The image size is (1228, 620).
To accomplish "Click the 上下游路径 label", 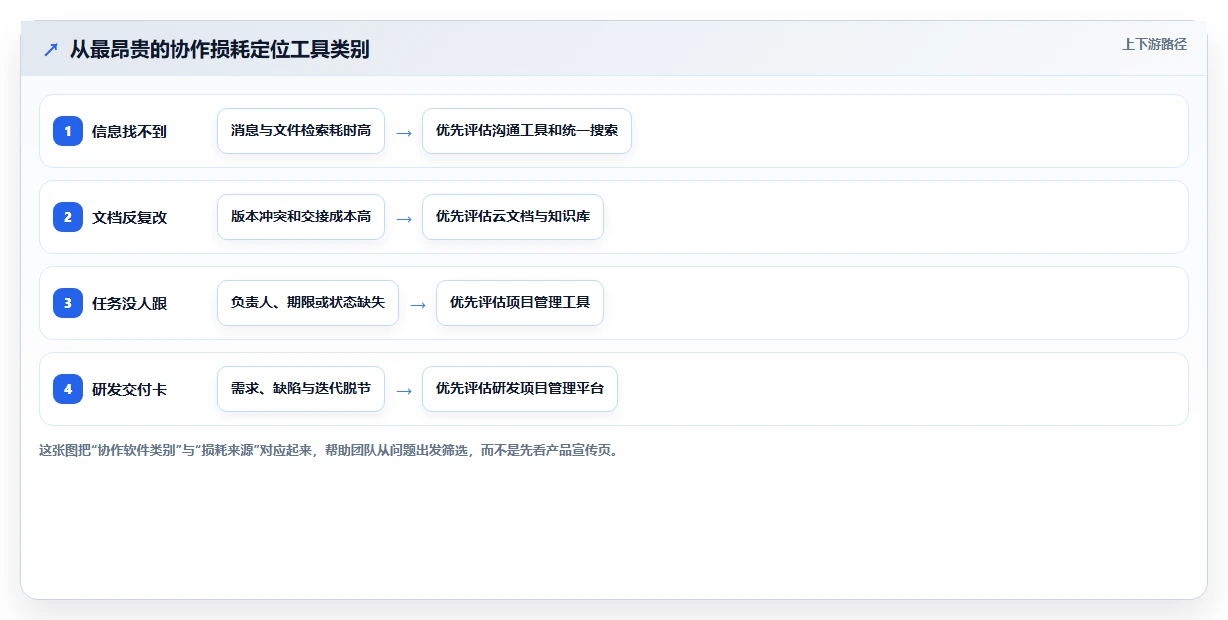I will pos(1154,44).
